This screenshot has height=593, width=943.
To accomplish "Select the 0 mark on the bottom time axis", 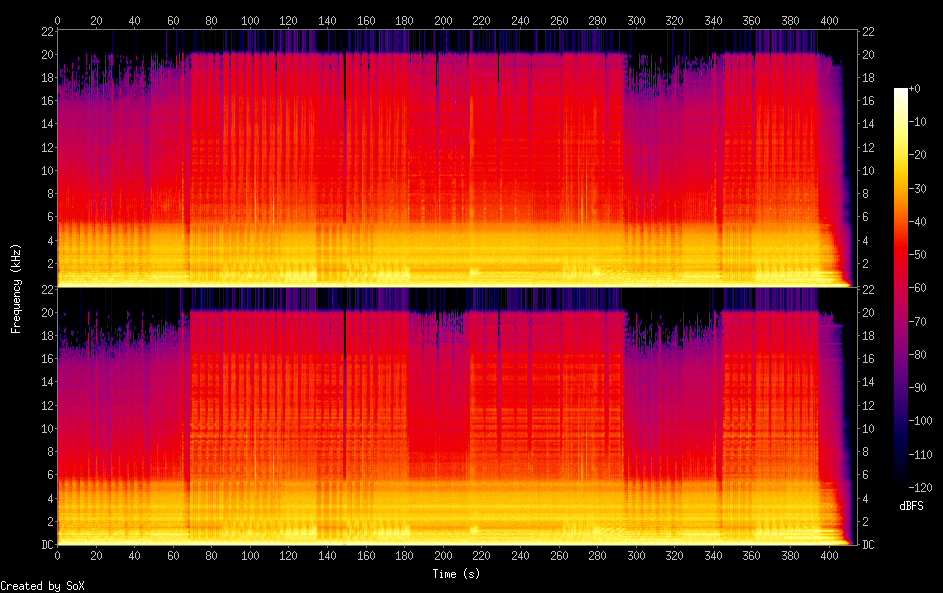I will (57, 557).
